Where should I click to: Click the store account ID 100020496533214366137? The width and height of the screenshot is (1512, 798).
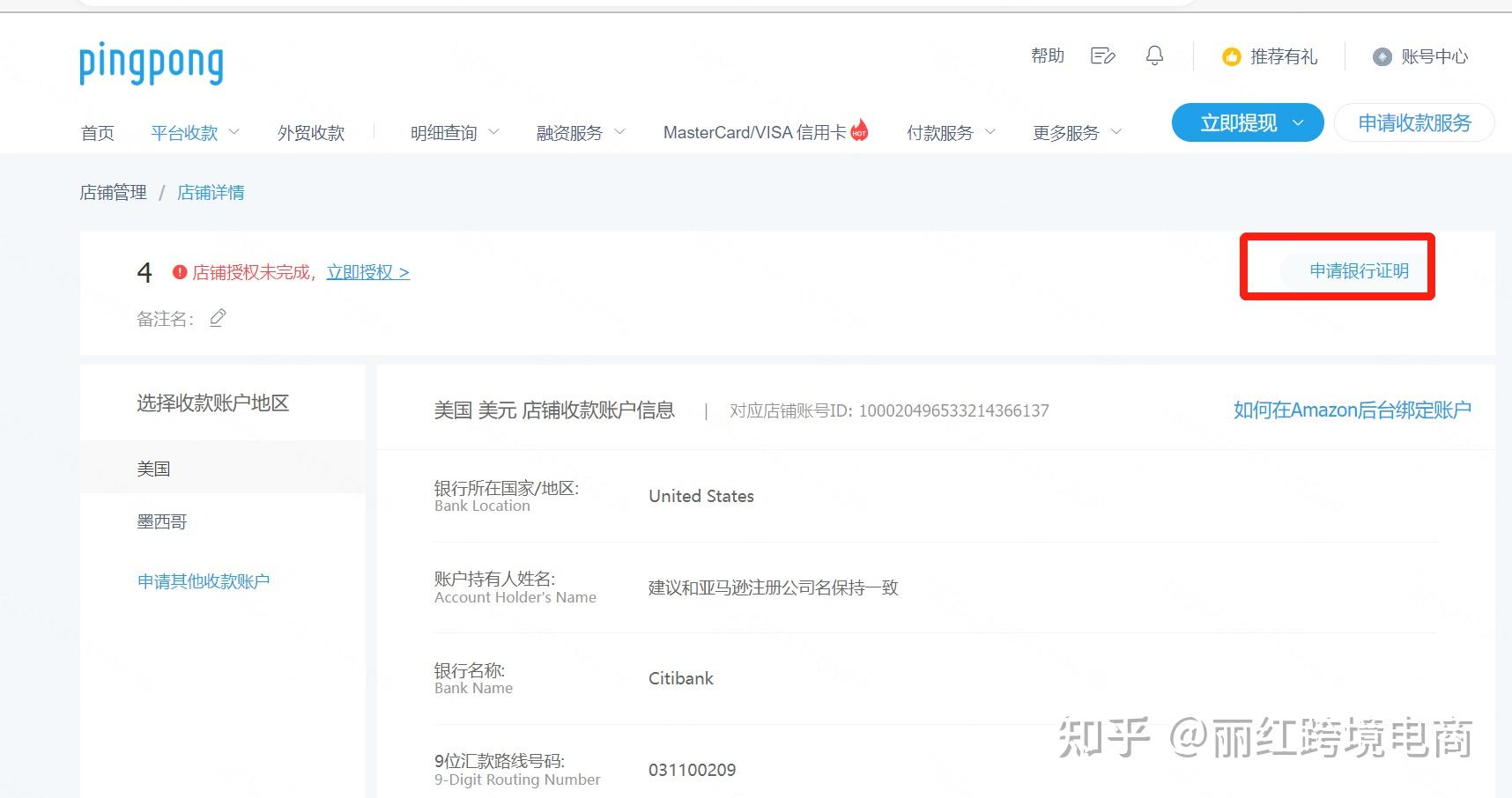pos(954,410)
